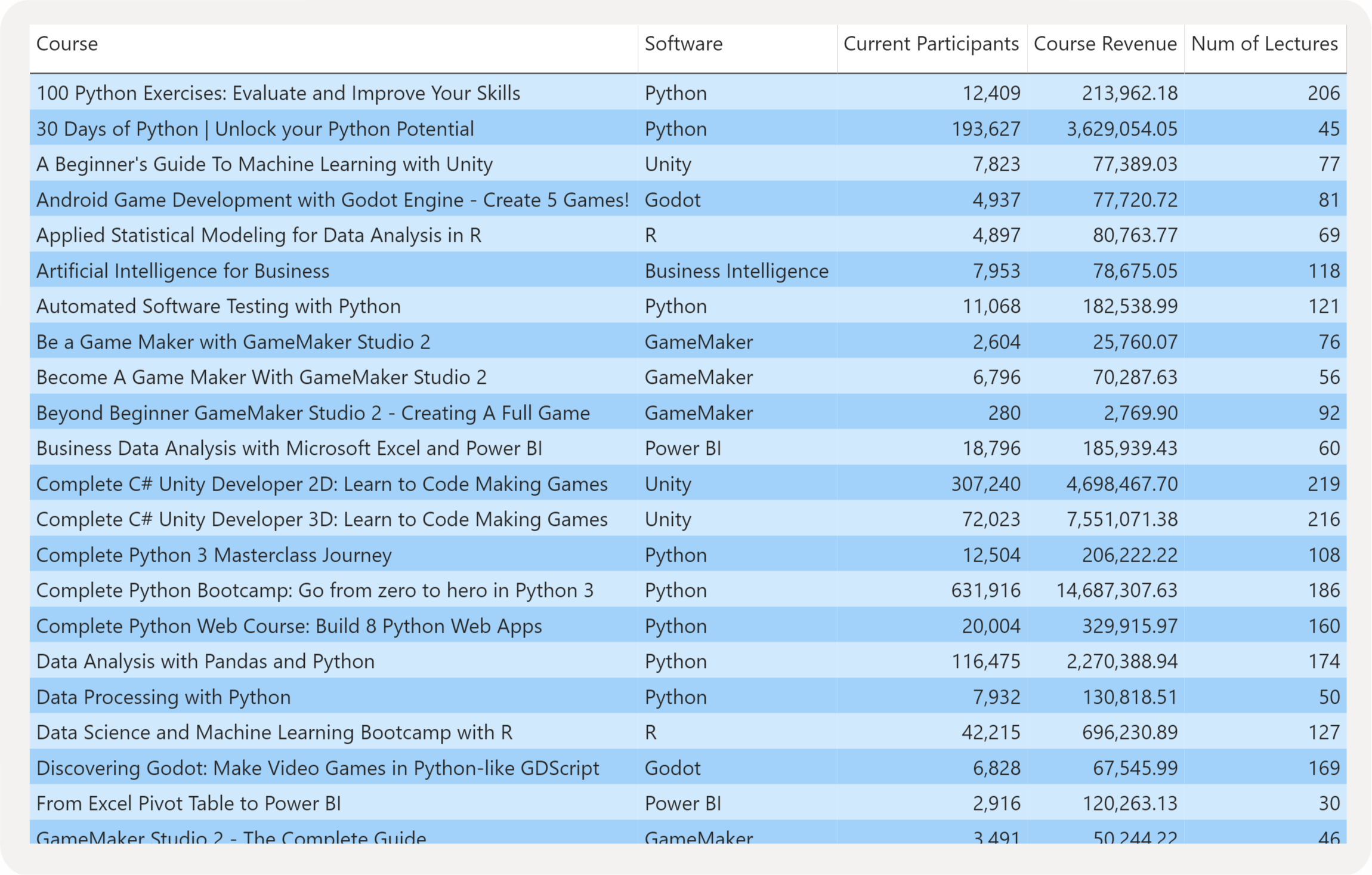This screenshot has width=1372, height=875.
Task: Click Data Analysis with Pandas and Python
Action: [x=205, y=661]
